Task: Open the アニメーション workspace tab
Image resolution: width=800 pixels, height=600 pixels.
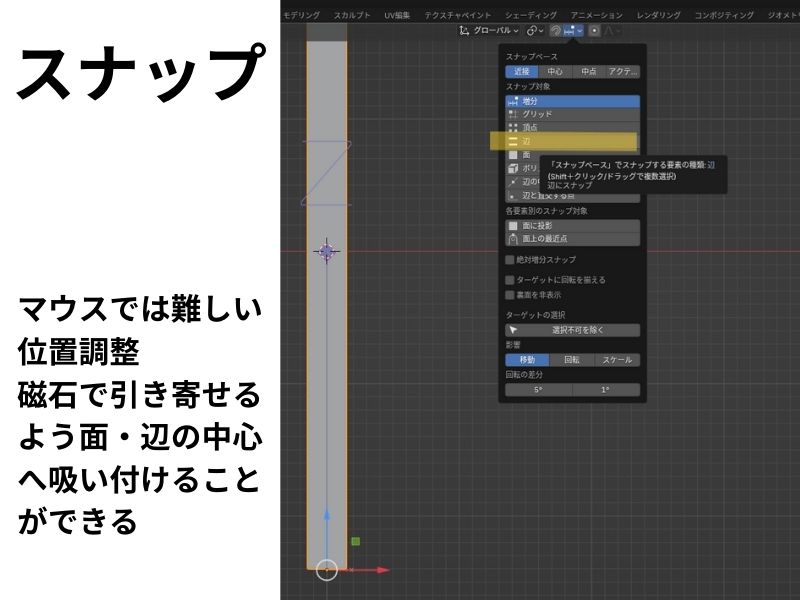Action: (596, 15)
